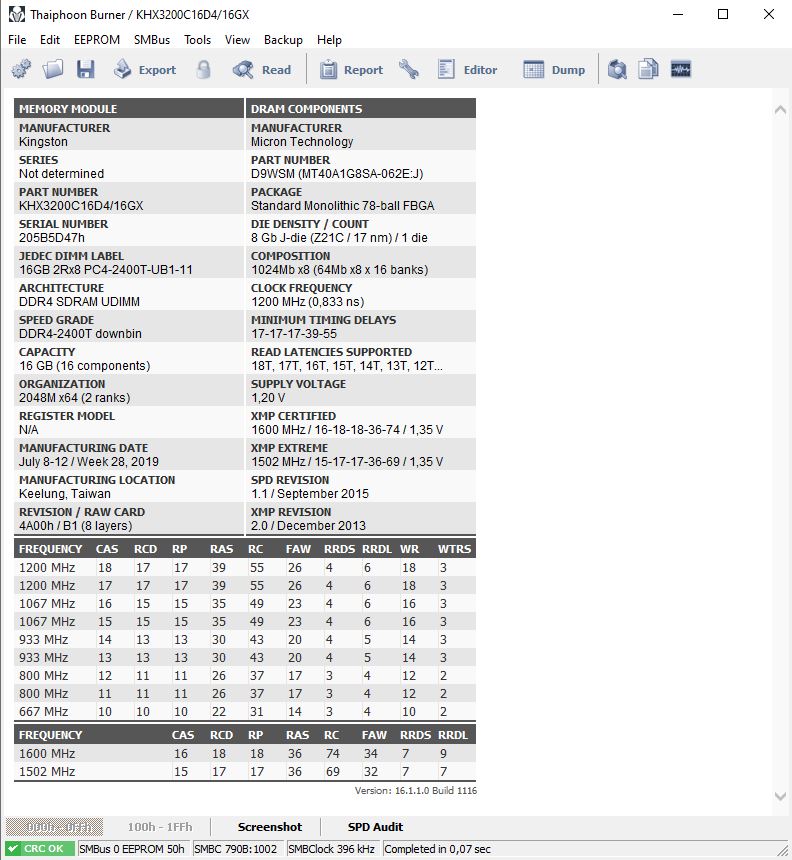The width and height of the screenshot is (792, 860).
Task: Select the SPD Audit tab
Action: click(375, 827)
